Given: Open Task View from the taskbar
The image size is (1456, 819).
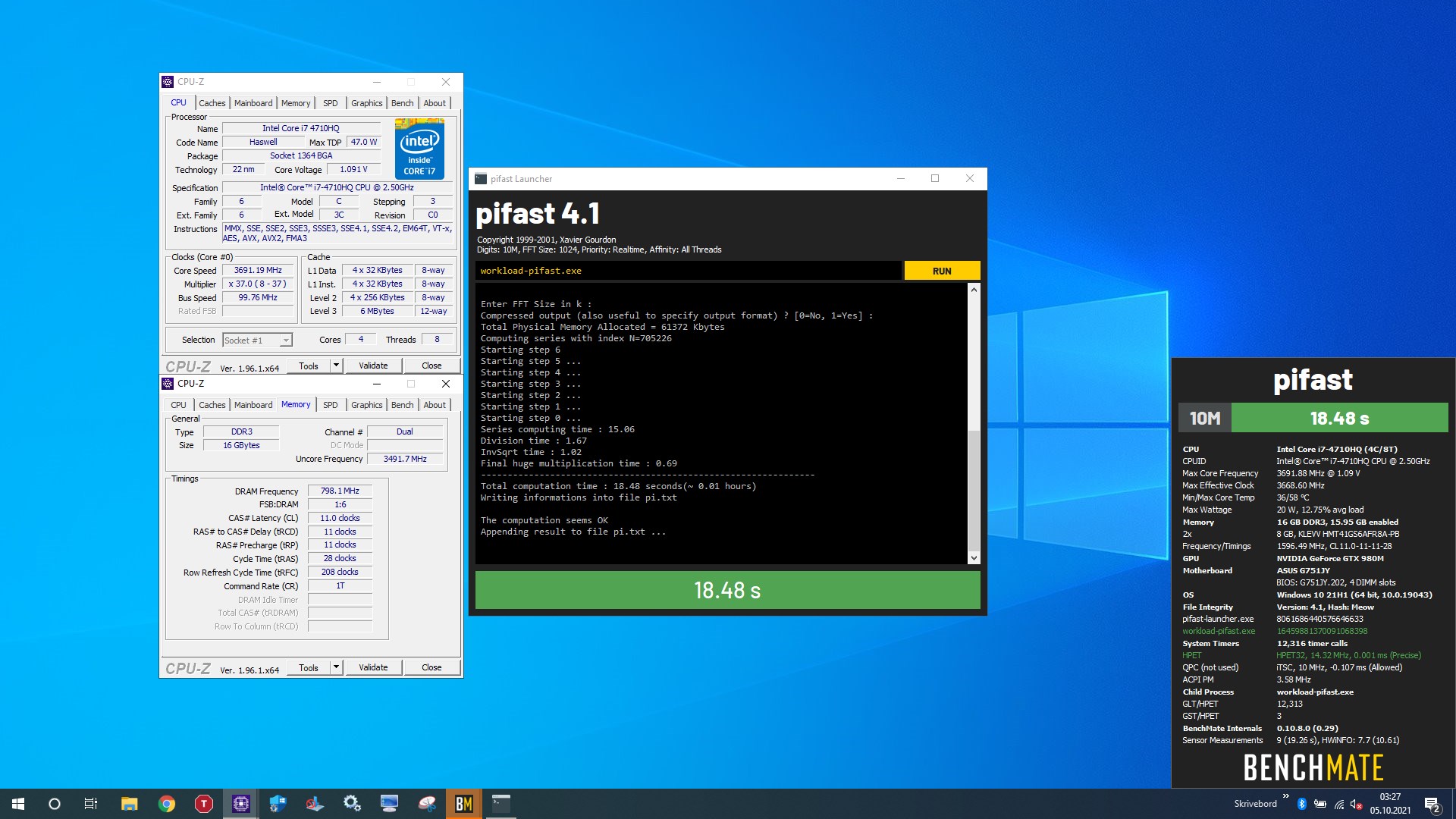Looking at the screenshot, I should 91,804.
